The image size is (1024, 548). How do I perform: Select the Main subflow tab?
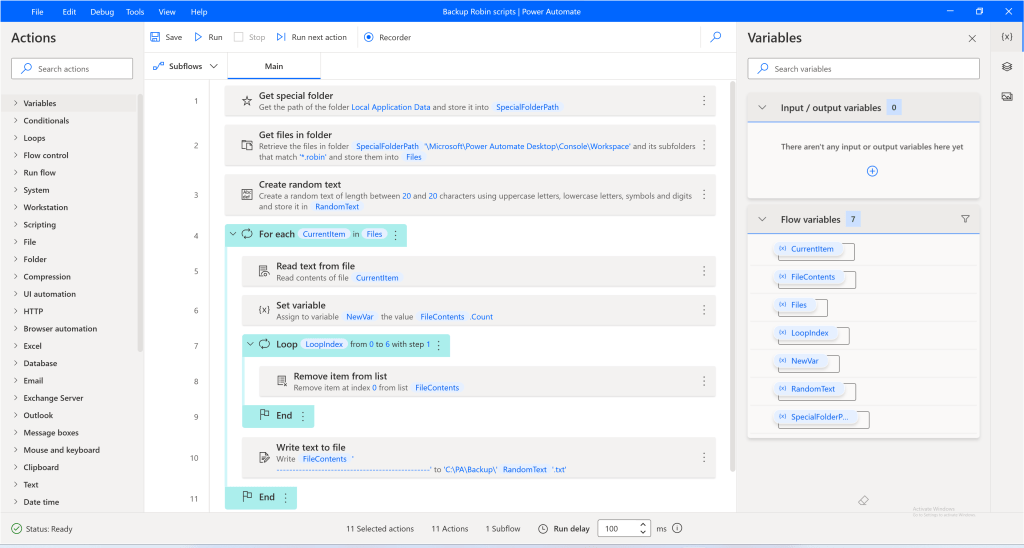click(273, 66)
